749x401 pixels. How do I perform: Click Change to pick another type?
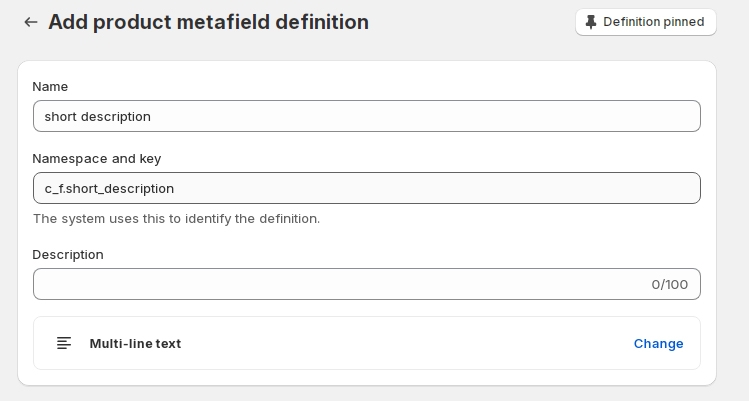658,343
